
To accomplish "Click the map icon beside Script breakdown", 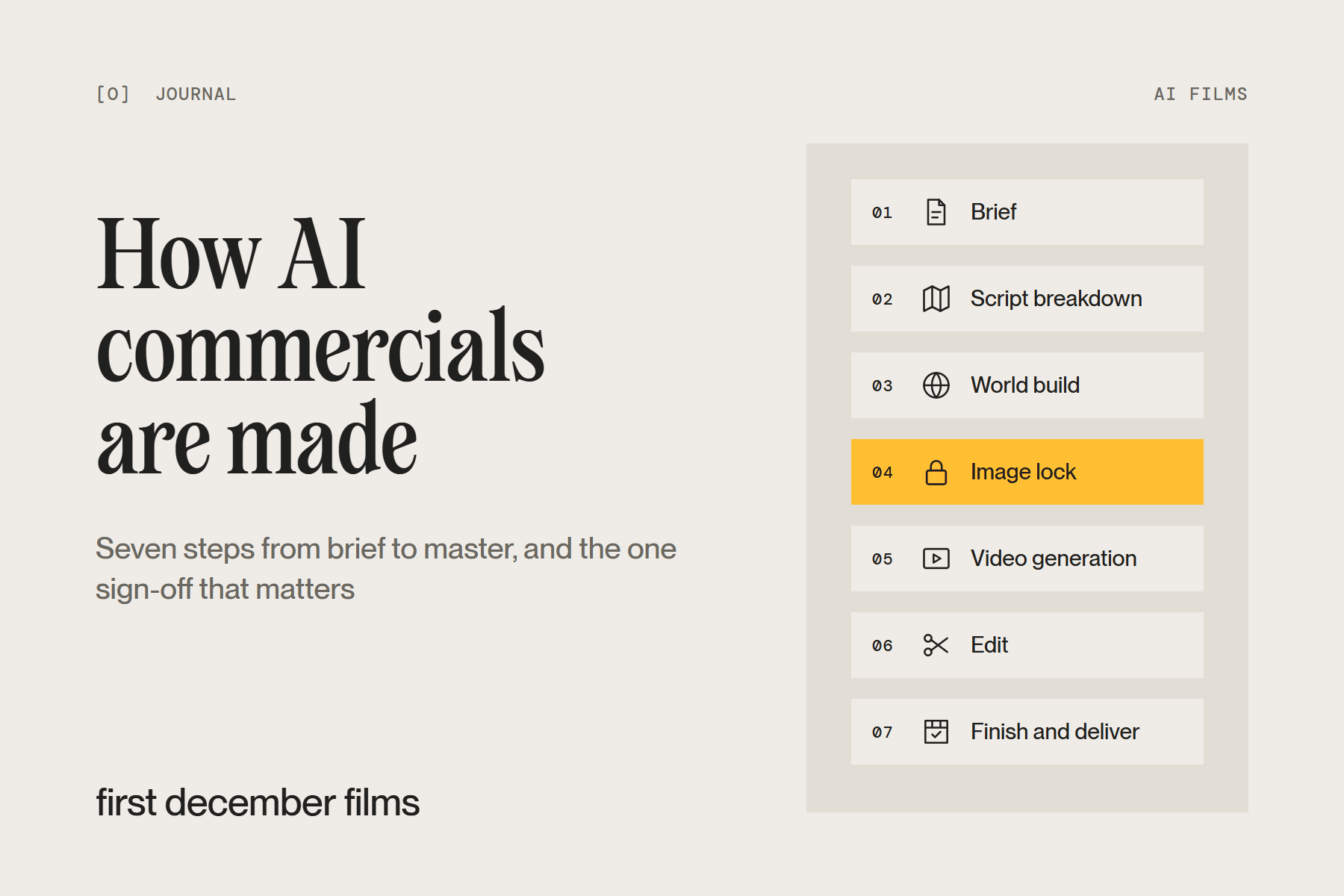I will pyautogui.click(x=936, y=299).
